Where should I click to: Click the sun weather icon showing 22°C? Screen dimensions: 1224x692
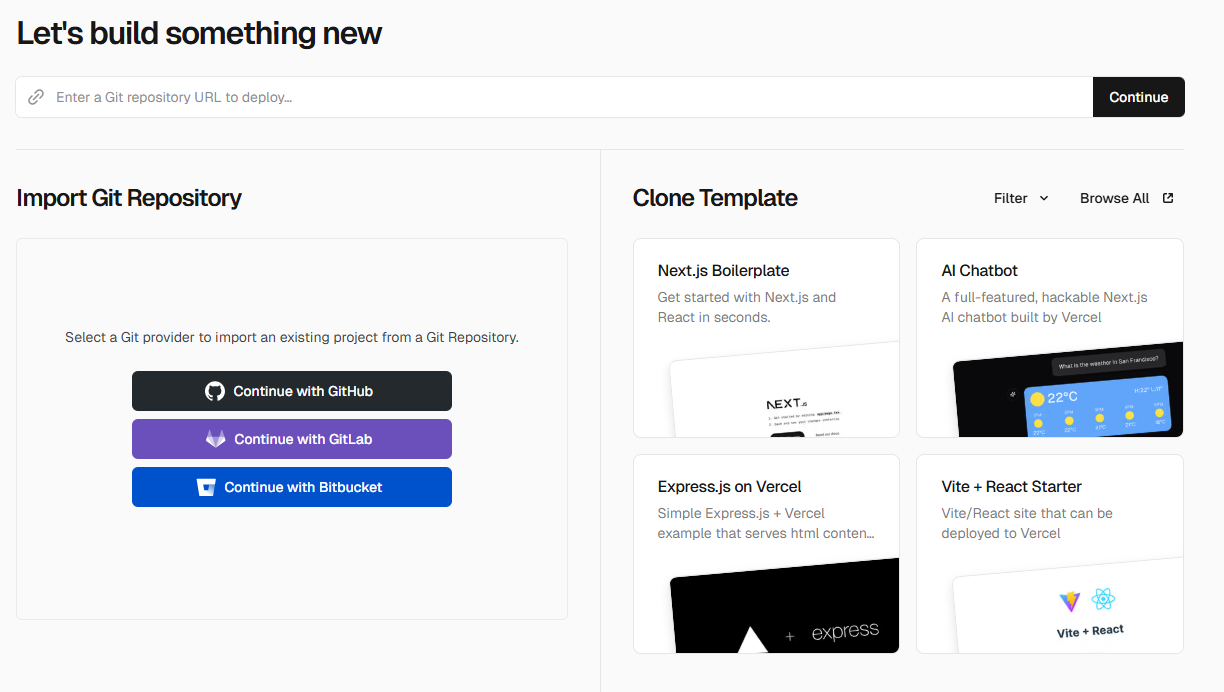(x=1037, y=398)
